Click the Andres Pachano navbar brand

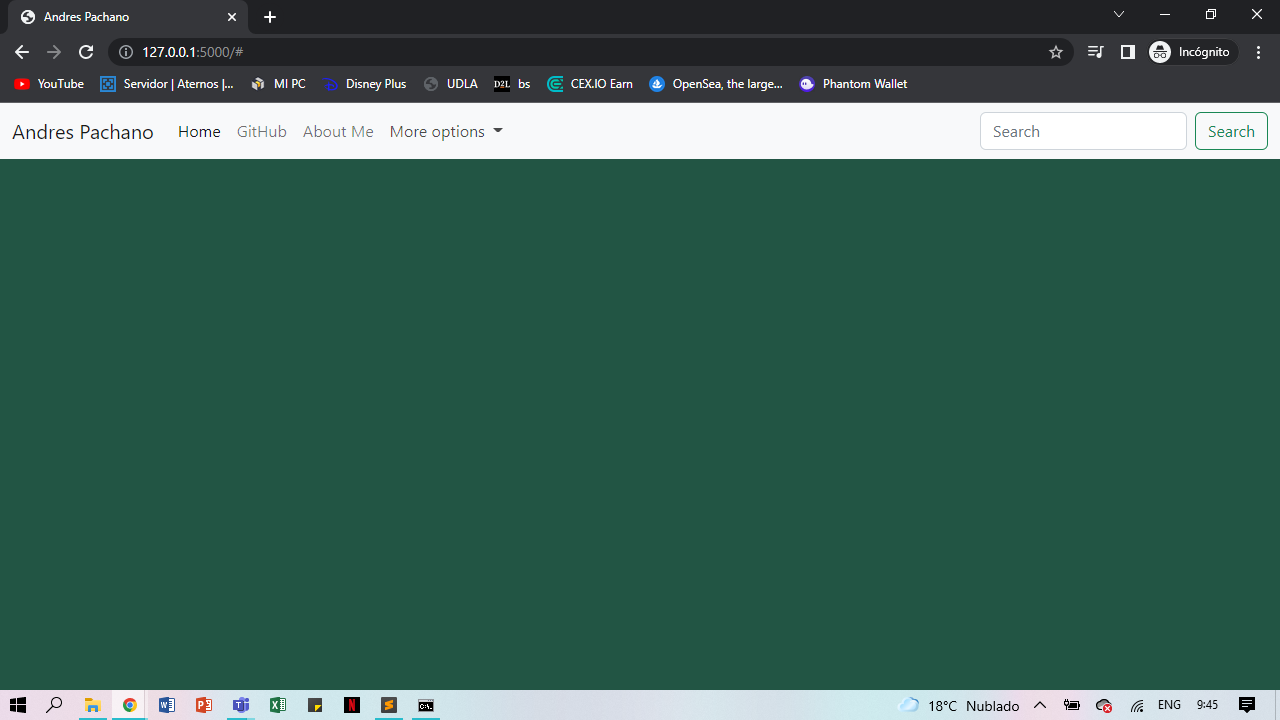83,132
